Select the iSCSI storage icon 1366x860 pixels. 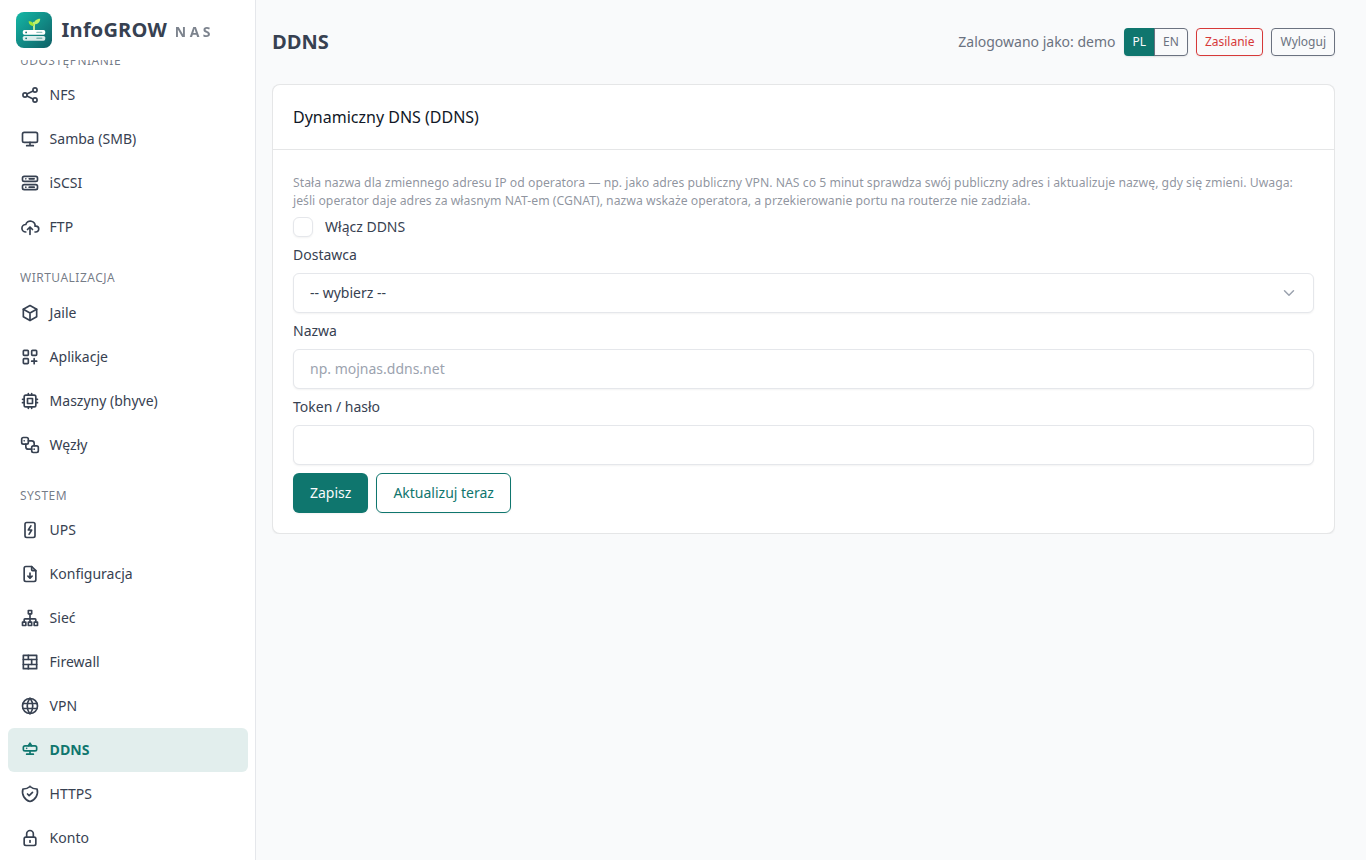point(30,183)
